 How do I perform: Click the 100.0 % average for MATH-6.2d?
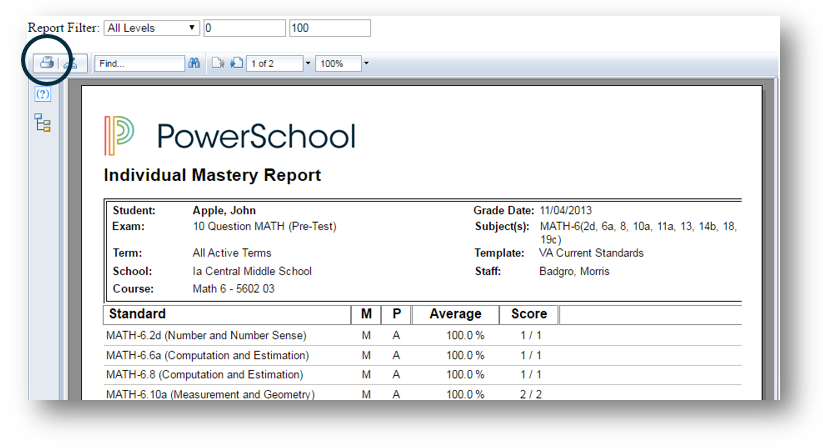tap(465, 335)
